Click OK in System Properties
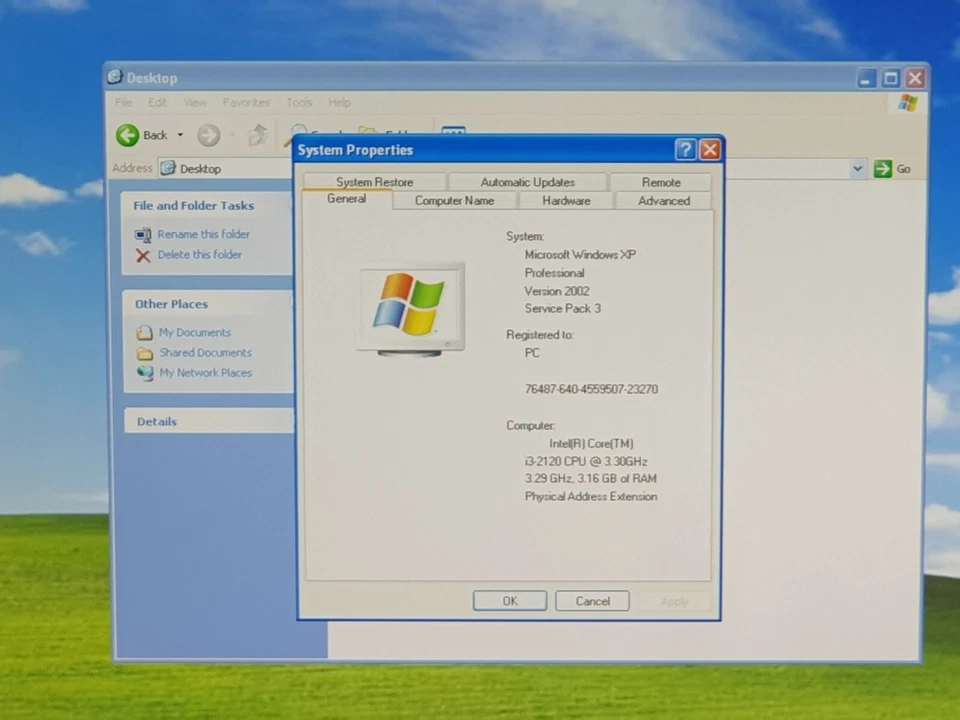The width and height of the screenshot is (960, 720). pyautogui.click(x=510, y=601)
